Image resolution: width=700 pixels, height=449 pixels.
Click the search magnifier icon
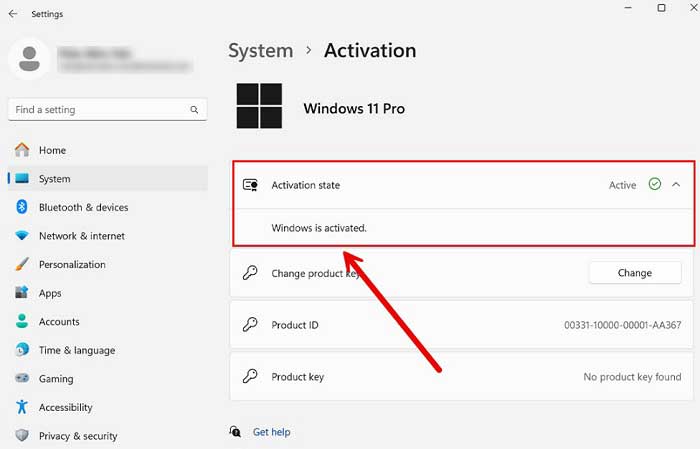pyautogui.click(x=194, y=110)
